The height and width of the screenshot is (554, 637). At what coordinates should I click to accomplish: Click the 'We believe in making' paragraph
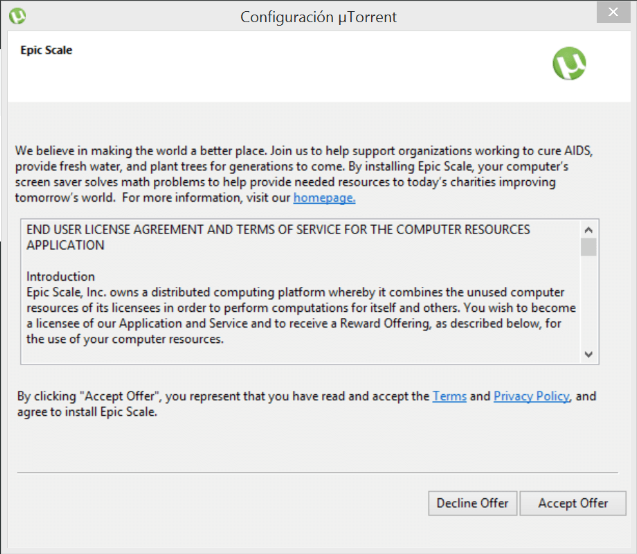[x=304, y=174]
